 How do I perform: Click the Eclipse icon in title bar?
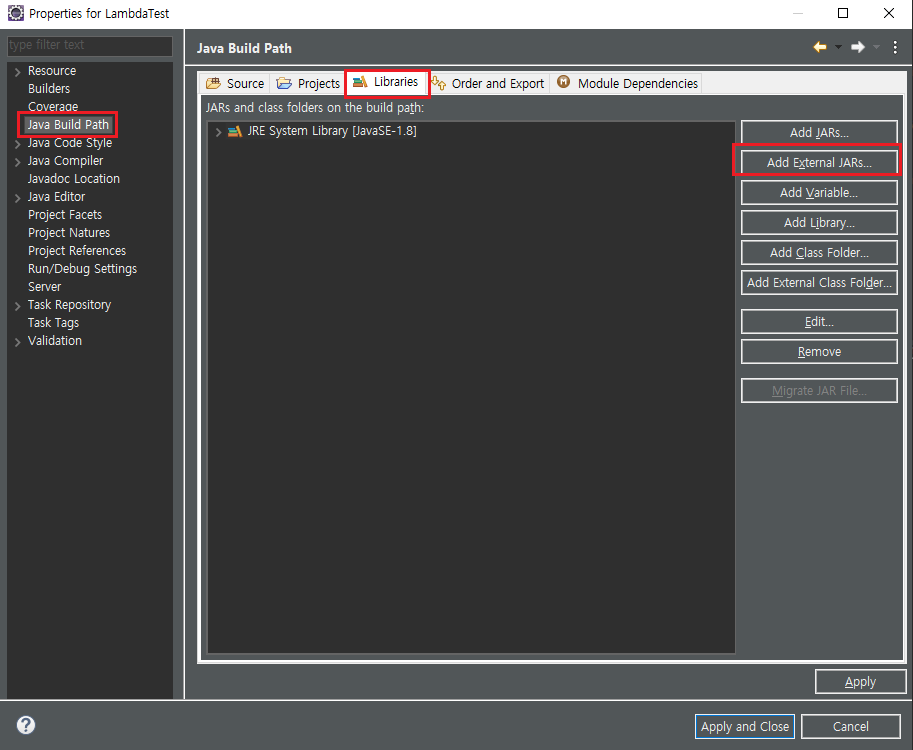(x=16, y=13)
